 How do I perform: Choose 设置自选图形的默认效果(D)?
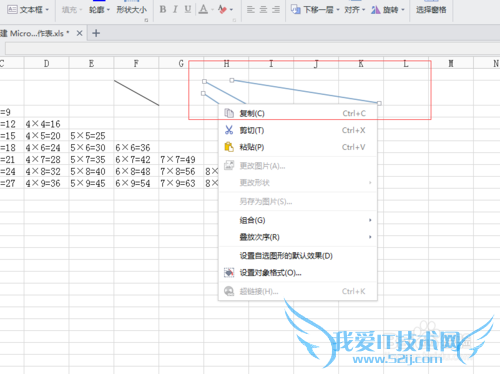(x=297, y=256)
